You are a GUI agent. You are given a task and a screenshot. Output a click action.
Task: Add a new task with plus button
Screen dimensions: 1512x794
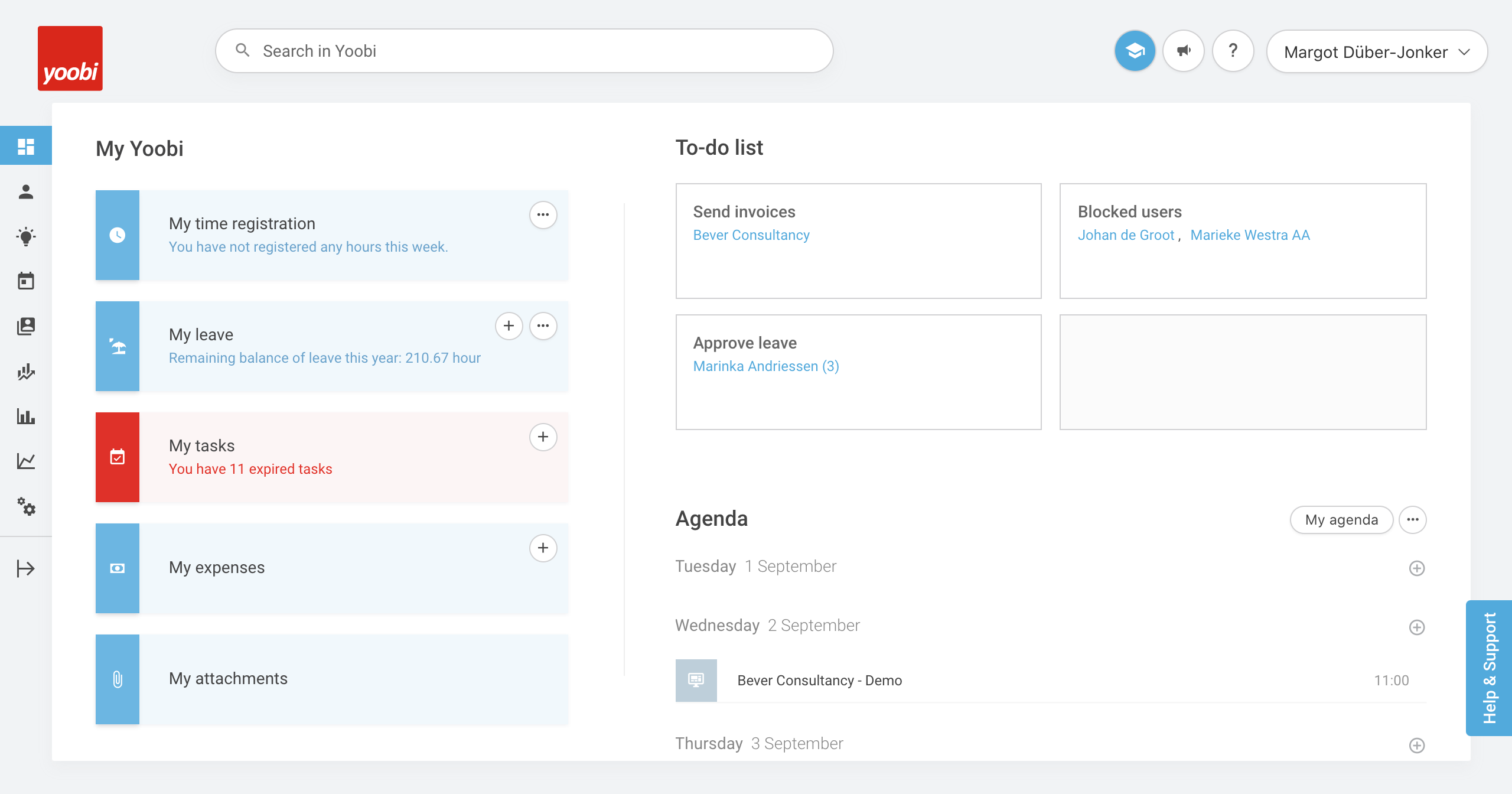543,437
